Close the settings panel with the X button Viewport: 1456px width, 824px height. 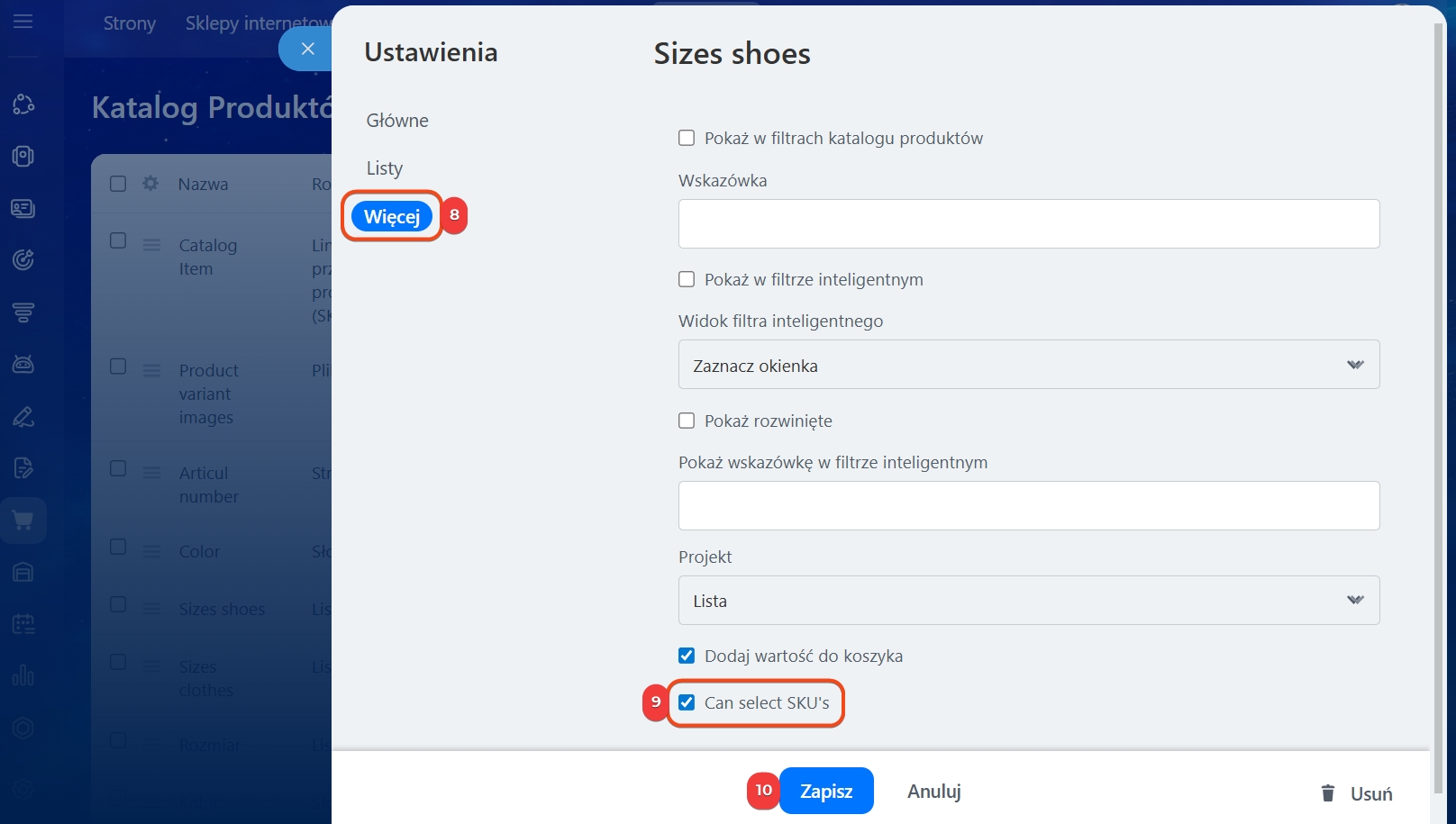pyautogui.click(x=307, y=49)
